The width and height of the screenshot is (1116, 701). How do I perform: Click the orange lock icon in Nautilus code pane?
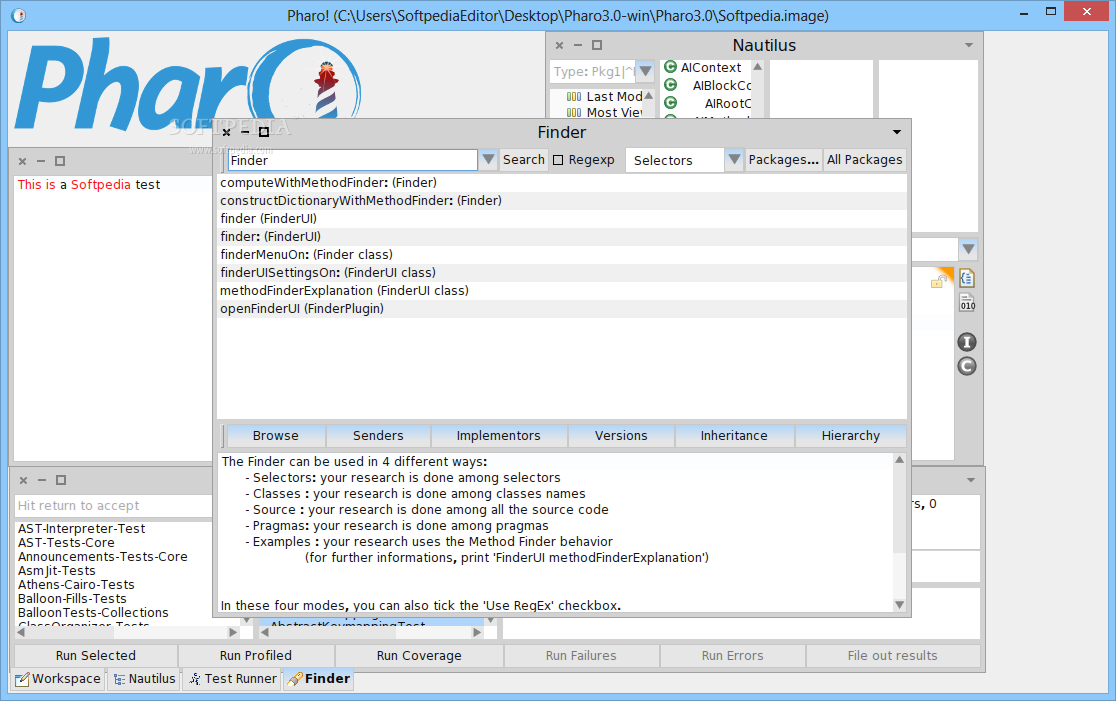pos(939,280)
